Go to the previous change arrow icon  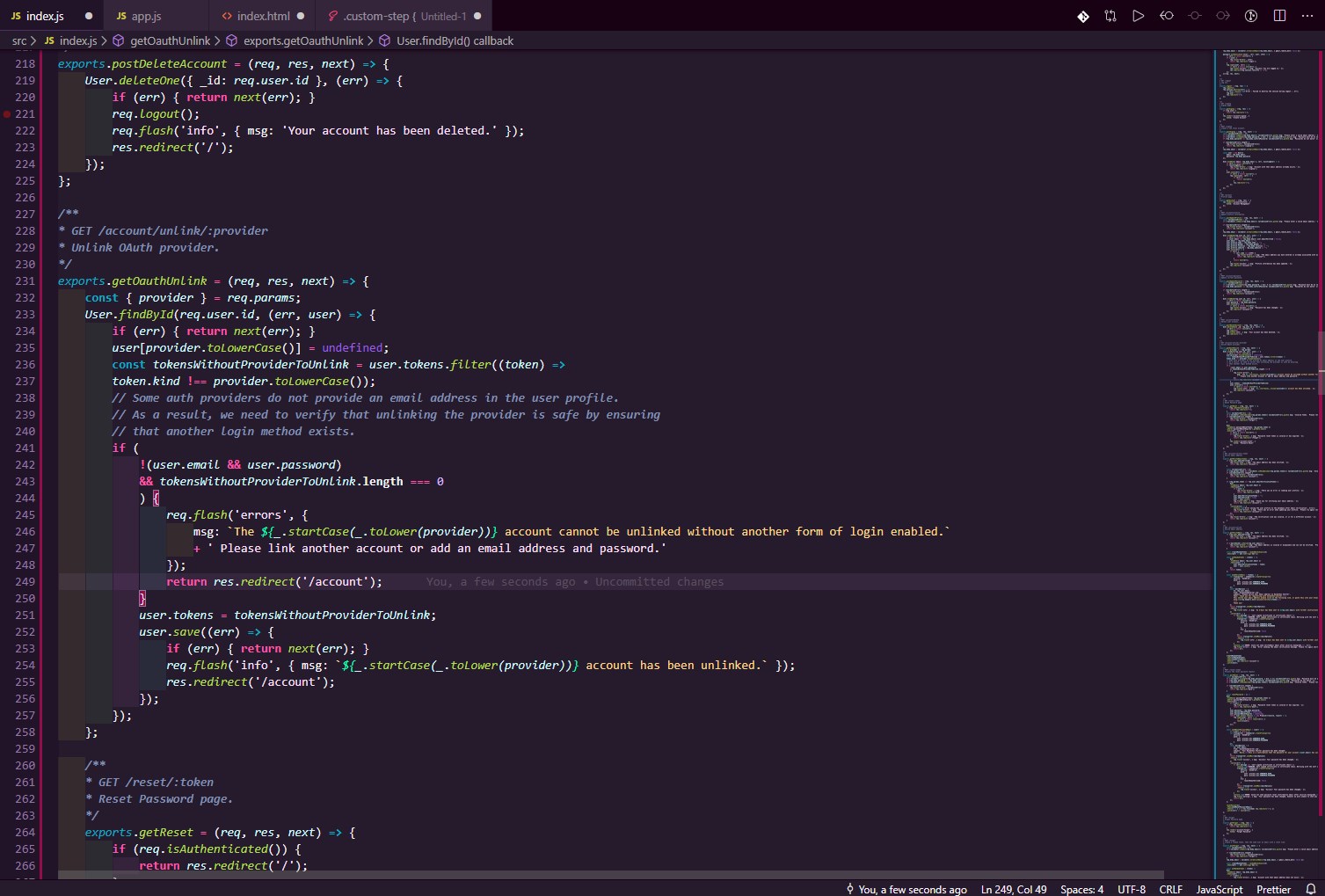pos(1167,16)
